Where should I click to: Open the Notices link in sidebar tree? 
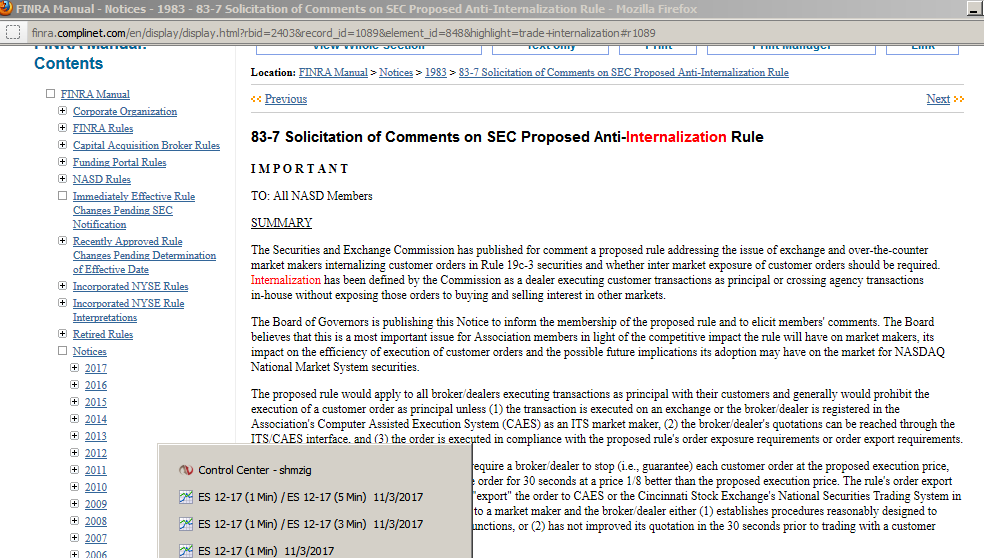pos(90,351)
